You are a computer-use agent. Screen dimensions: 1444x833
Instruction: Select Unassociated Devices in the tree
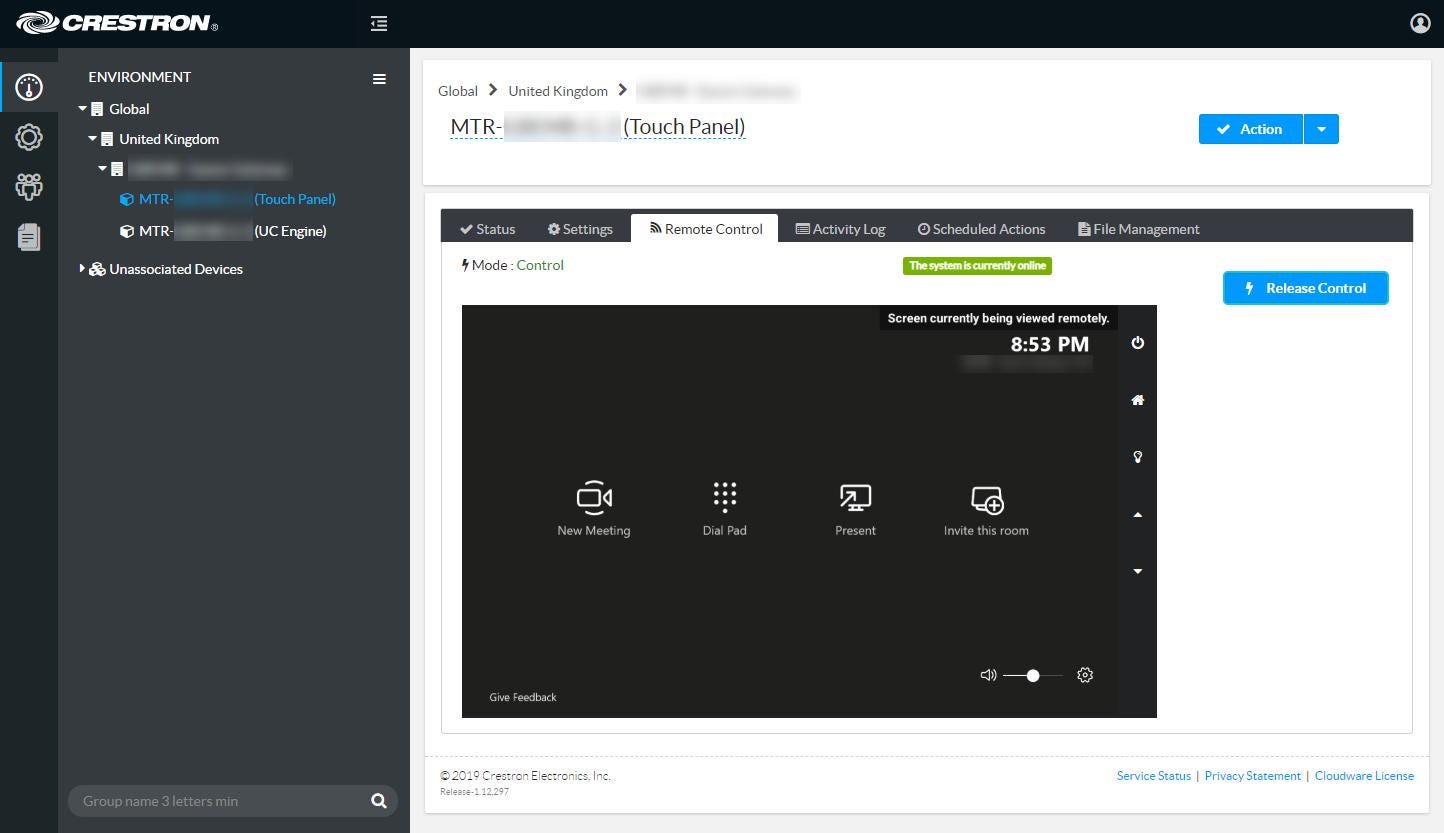pos(176,269)
